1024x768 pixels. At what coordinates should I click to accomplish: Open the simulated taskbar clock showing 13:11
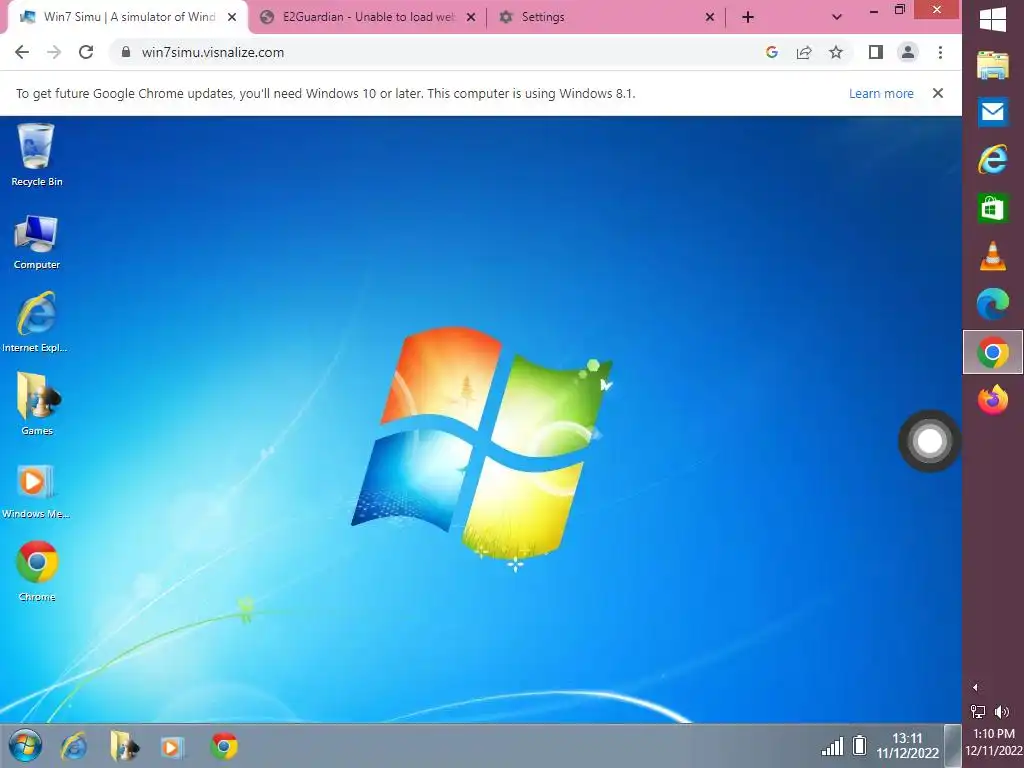(908, 746)
